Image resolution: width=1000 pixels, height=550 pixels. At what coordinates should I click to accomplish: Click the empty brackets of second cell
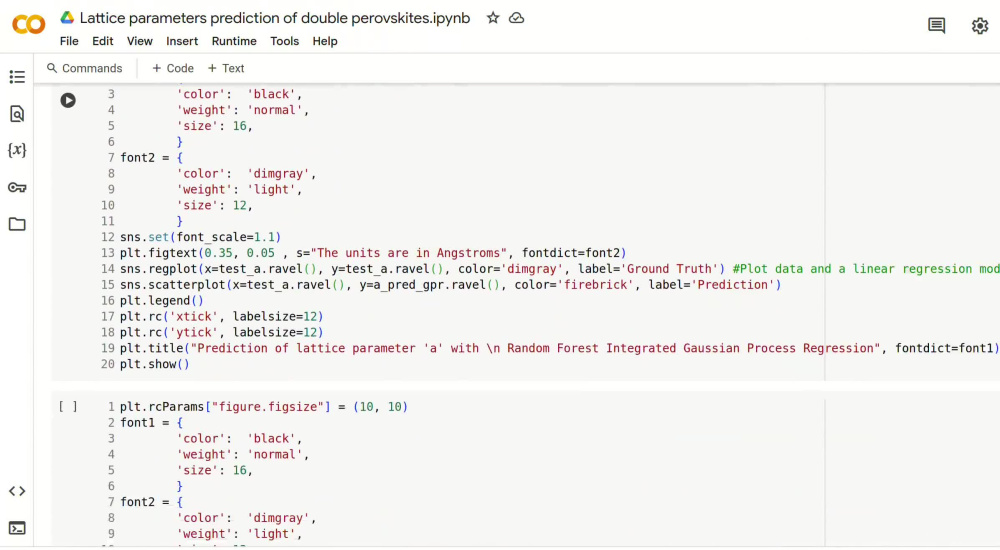(68, 406)
